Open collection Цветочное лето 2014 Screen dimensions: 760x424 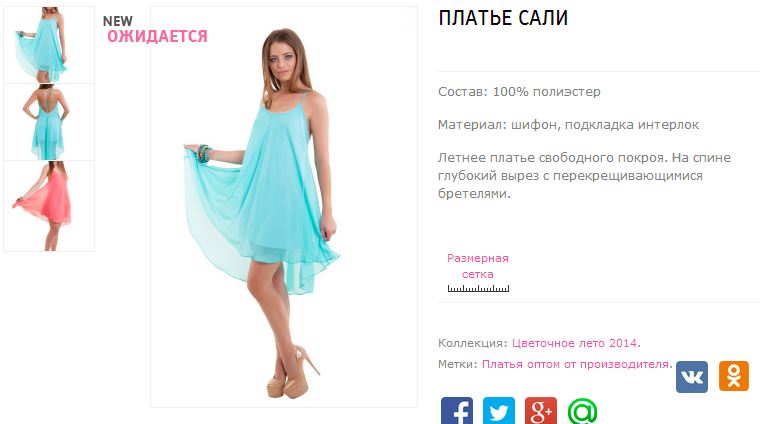click(x=574, y=343)
